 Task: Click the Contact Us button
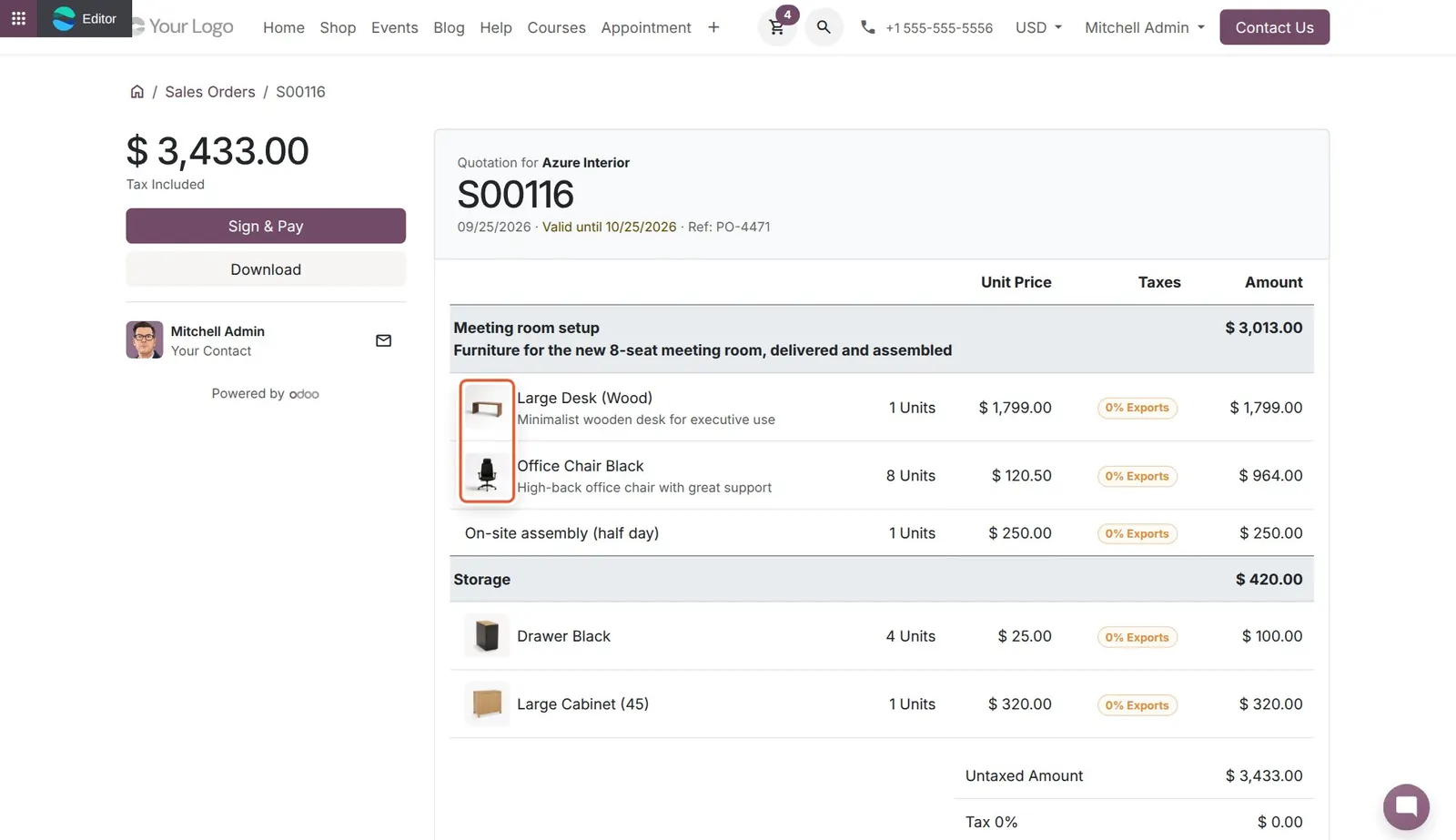point(1274,27)
